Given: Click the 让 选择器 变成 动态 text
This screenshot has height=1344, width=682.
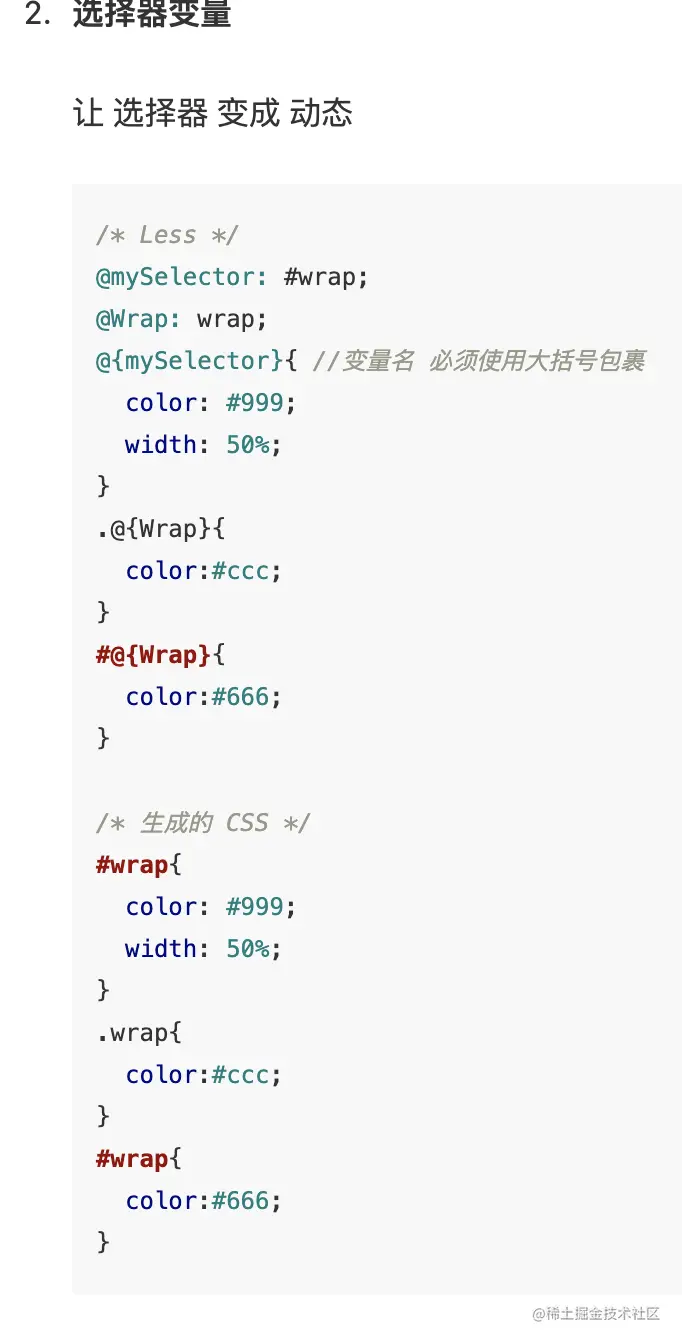Looking at the screenshot, I should (213, 113).
